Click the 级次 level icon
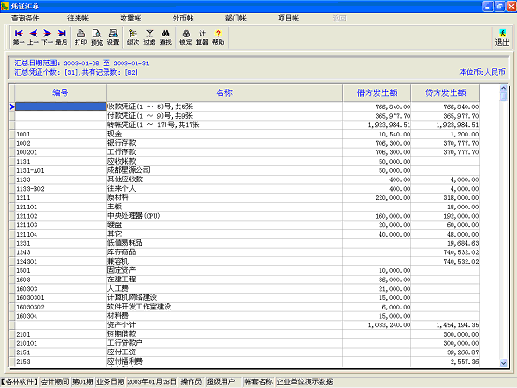Screen dimensions: 517x388 133,37
